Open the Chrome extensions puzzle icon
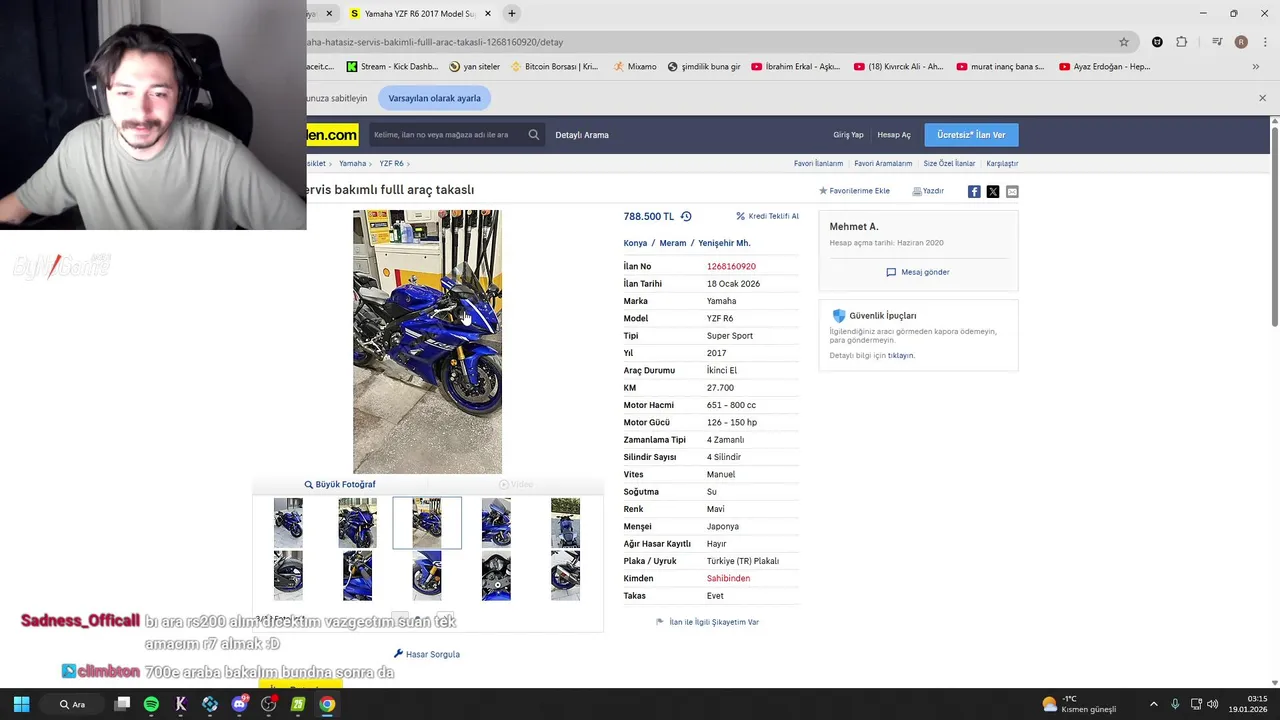Screen dimensions: 1280x720 click(1182, 42)
